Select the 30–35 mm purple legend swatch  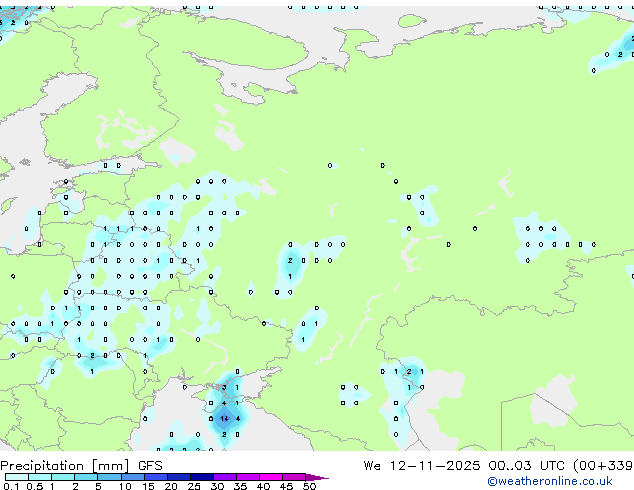[x=225, y=477]
